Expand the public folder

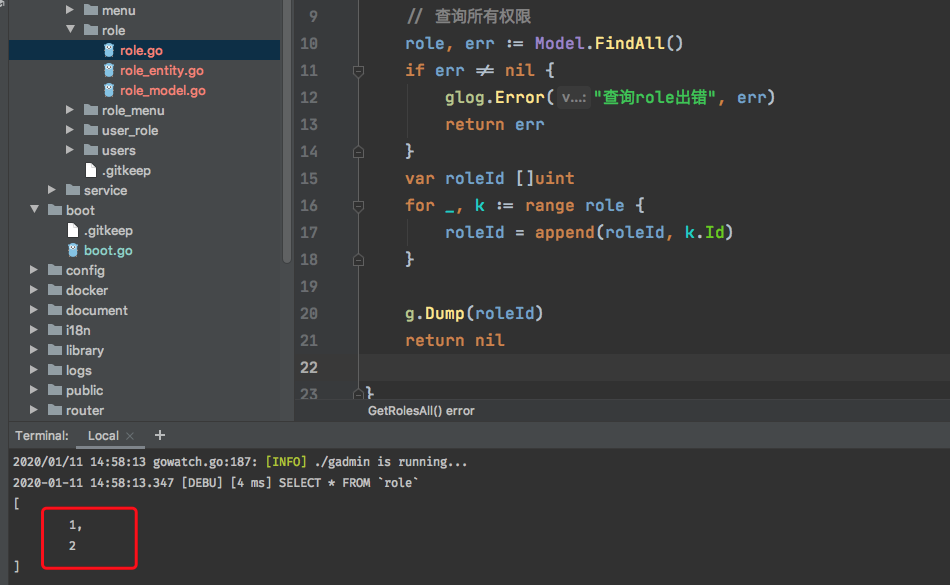click(x=33, y=389)
